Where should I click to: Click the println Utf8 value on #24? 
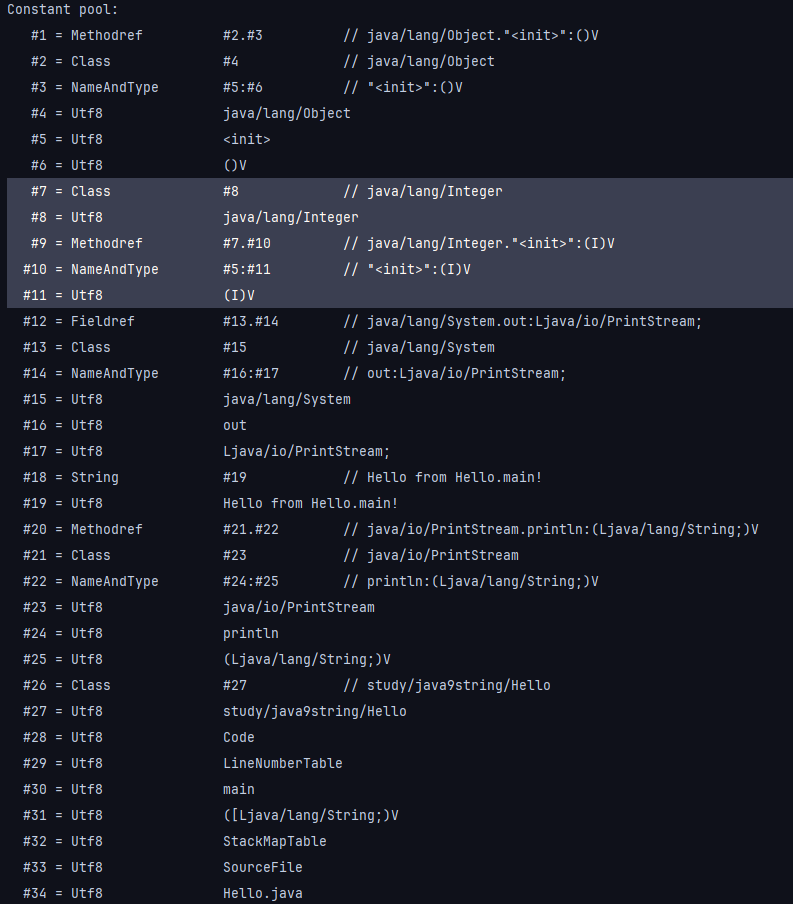[x=250, y=633]
